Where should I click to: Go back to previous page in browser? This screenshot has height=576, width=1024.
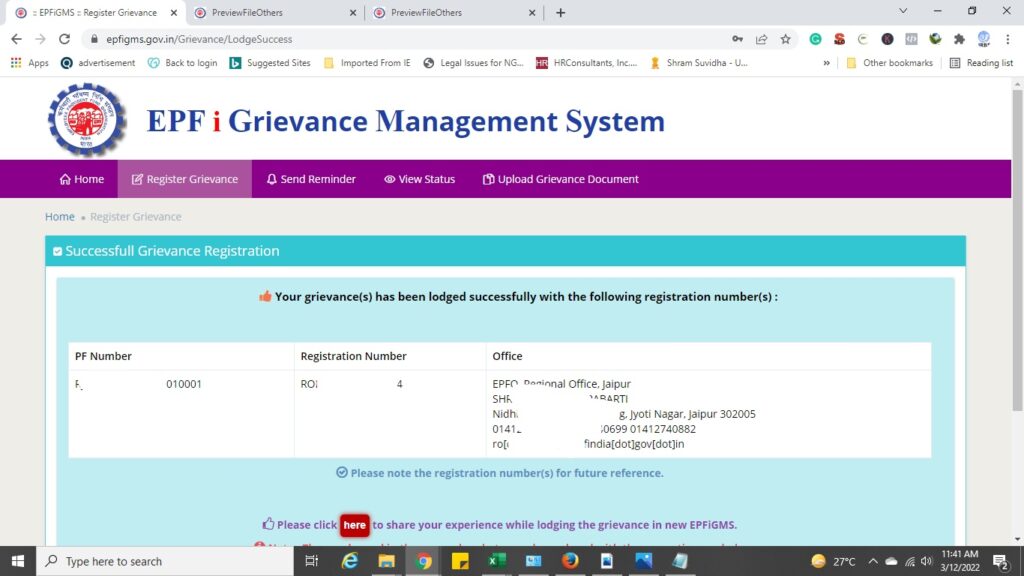(x=16, y=39)
